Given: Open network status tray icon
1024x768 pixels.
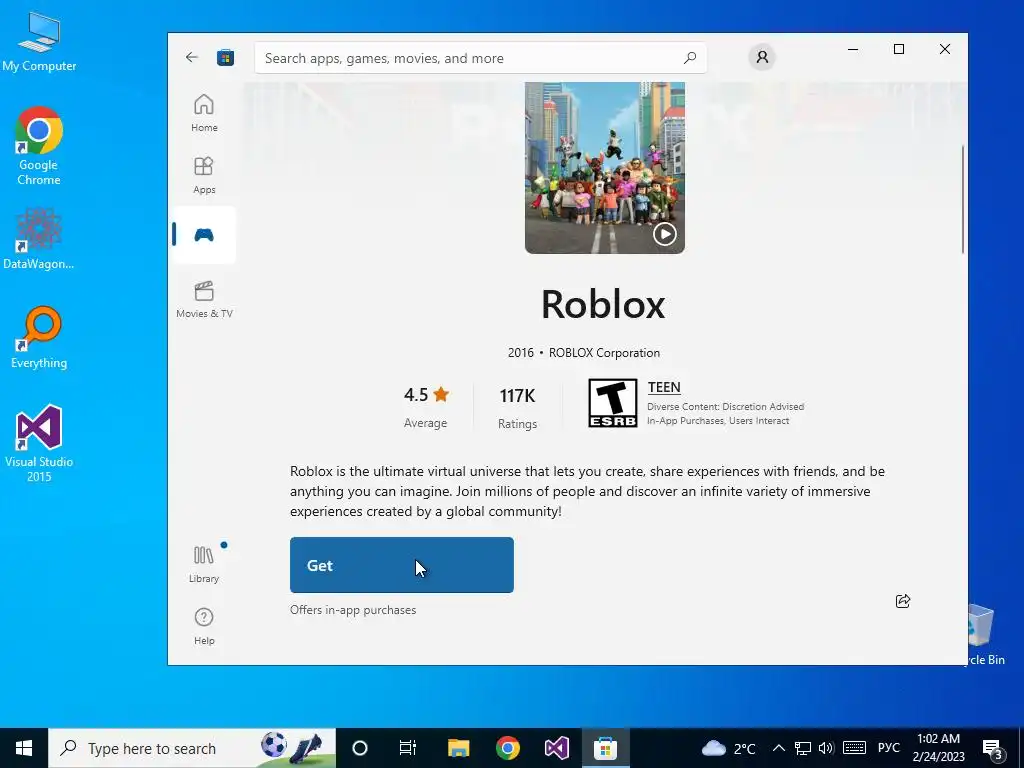Looking at the screenshot, I should tap(803, 748).
